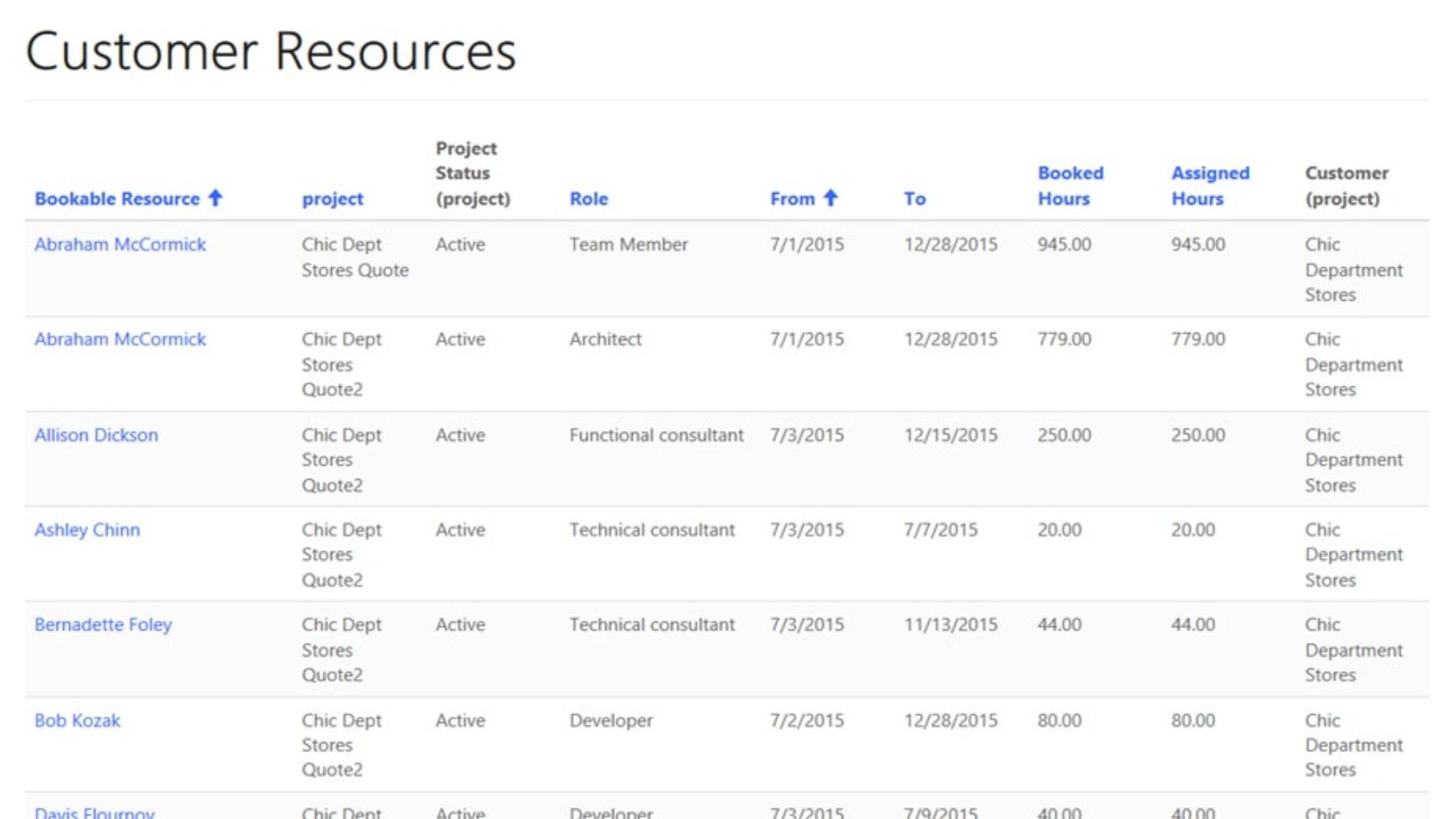Sort the list by the To column
The height and width of the screenshot is (819, 1456).
(915, 199)
